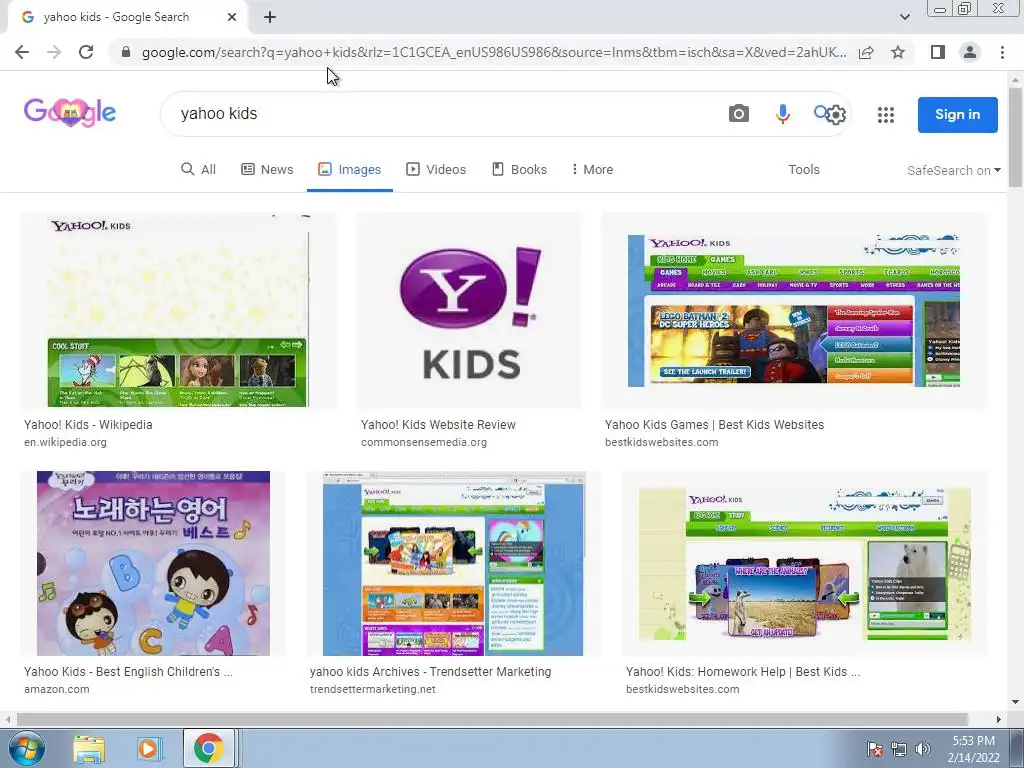Open the Chrome profile avatar icon

click(970, 52)
